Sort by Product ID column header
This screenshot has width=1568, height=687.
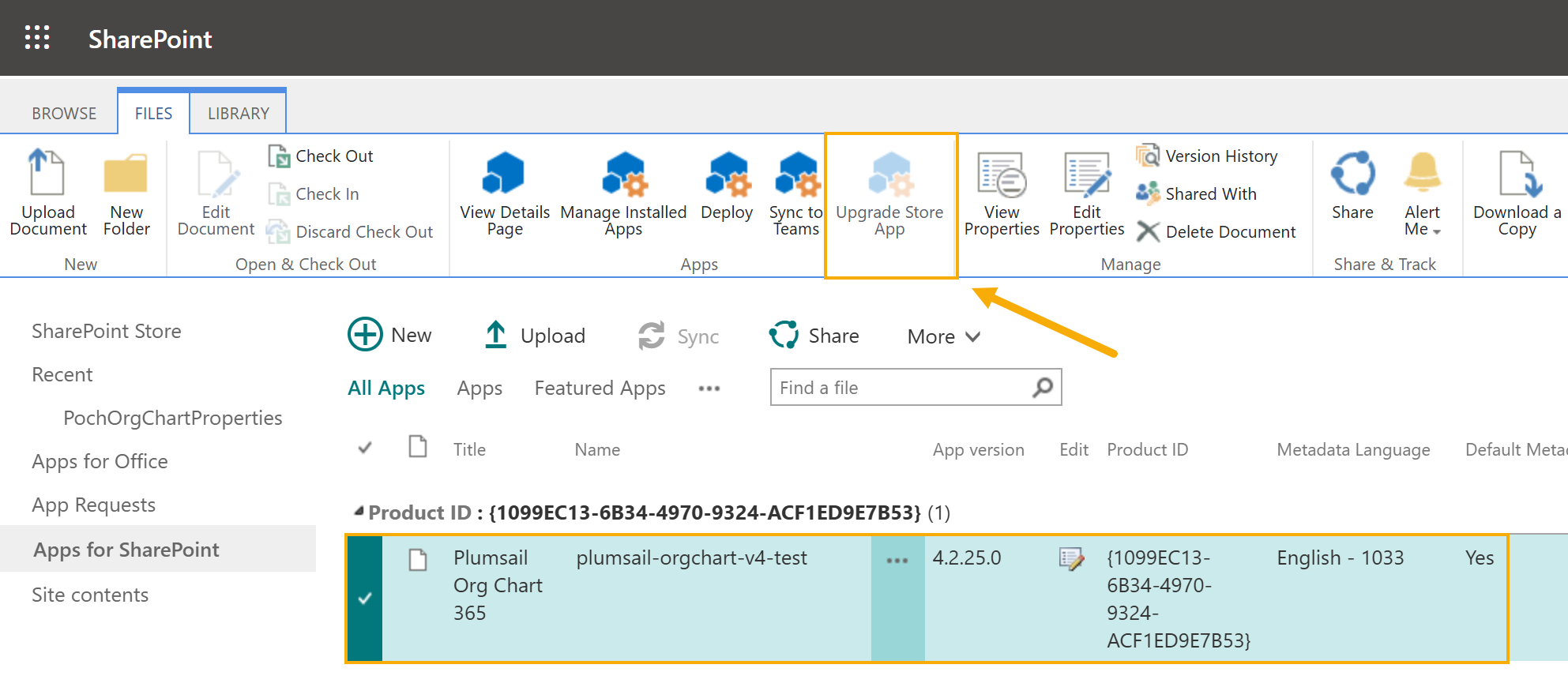tap(1147, 449)
